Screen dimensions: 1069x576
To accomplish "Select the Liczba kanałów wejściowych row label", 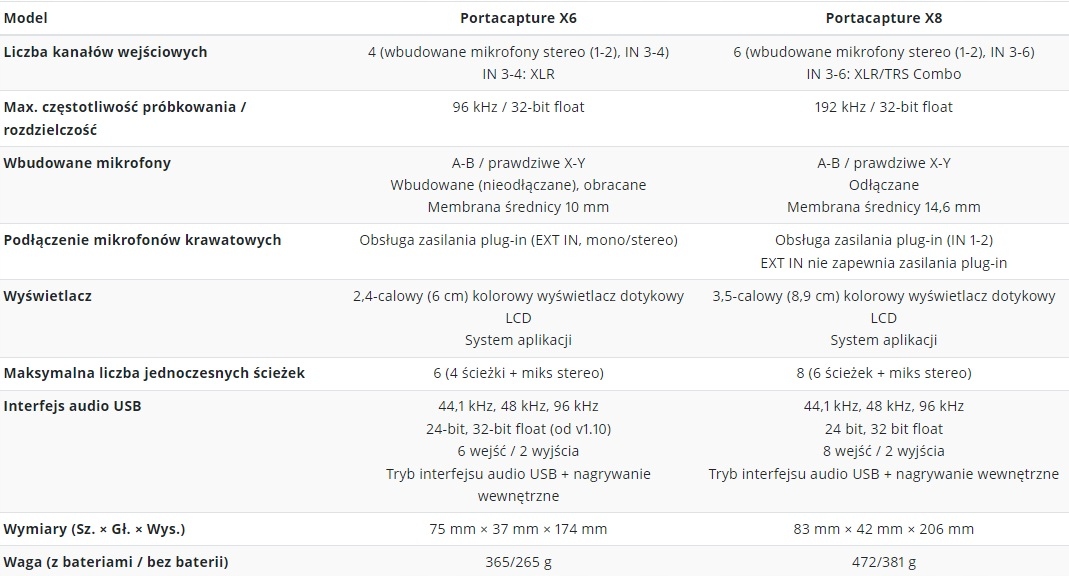I will 106,52.
